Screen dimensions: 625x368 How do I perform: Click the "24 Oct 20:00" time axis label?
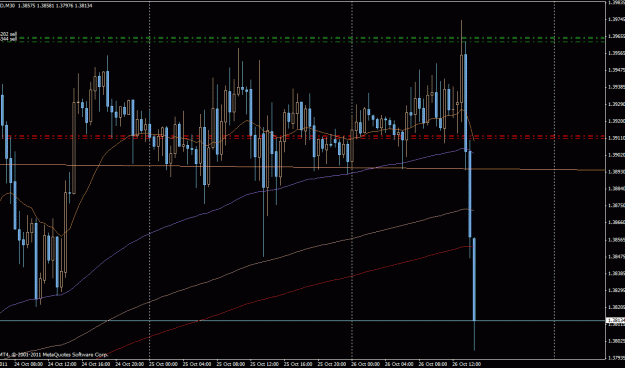pyautogui.click(x=130, y=364)
